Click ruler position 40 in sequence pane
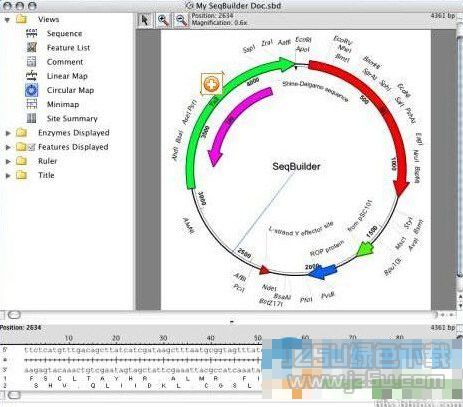 coord(211,338)
